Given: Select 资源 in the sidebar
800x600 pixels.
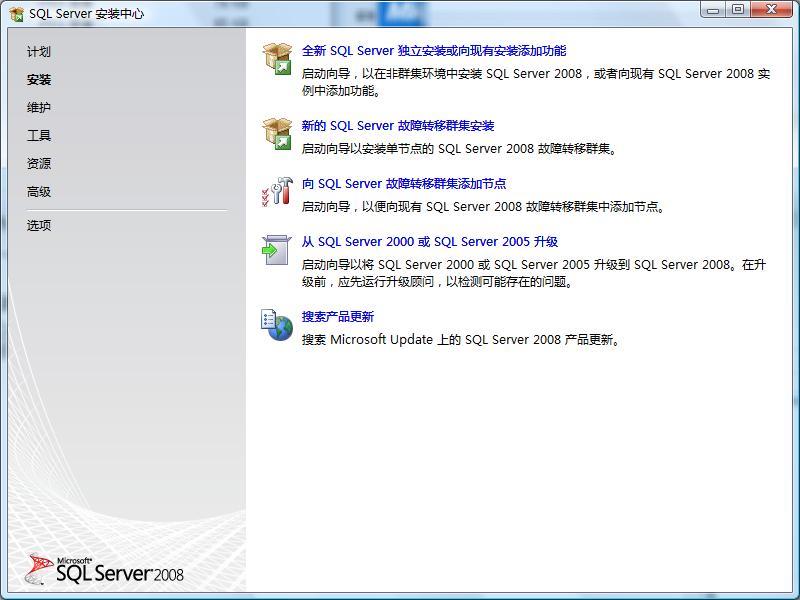Looking at the screenshot, I should pos(38,163).
